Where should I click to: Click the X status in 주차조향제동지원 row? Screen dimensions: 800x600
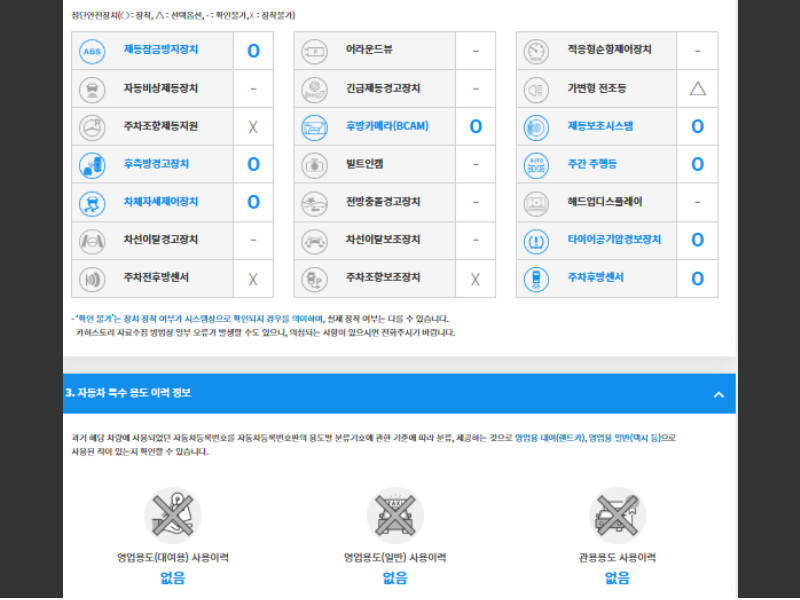tap(253, 127)
